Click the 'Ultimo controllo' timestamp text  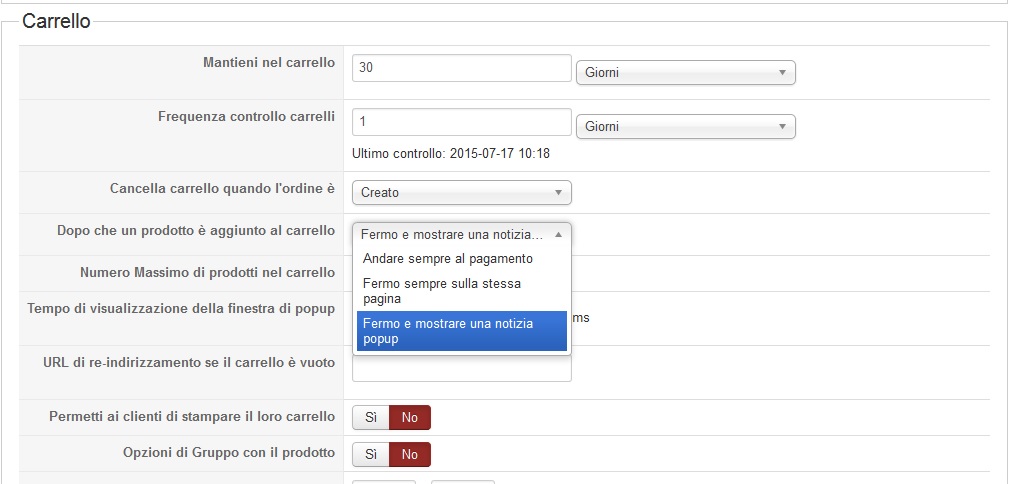coord(451,154)
